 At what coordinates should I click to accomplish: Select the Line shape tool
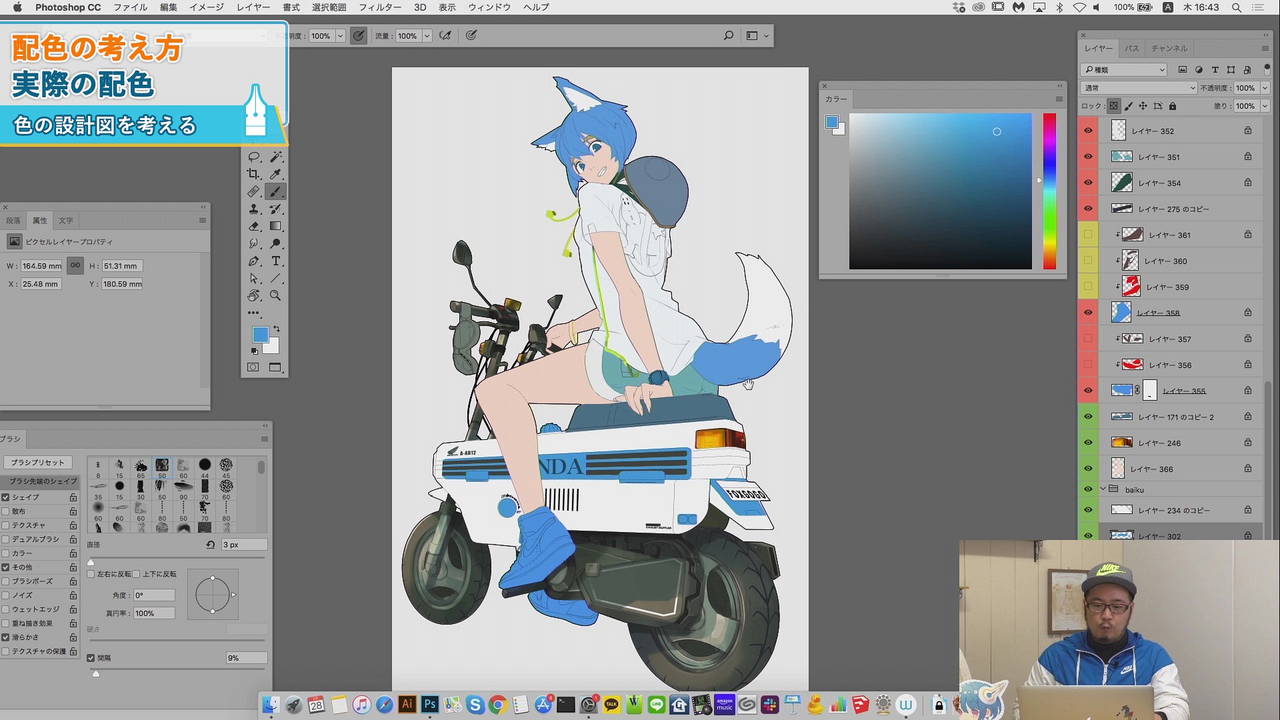coord(275,278)
